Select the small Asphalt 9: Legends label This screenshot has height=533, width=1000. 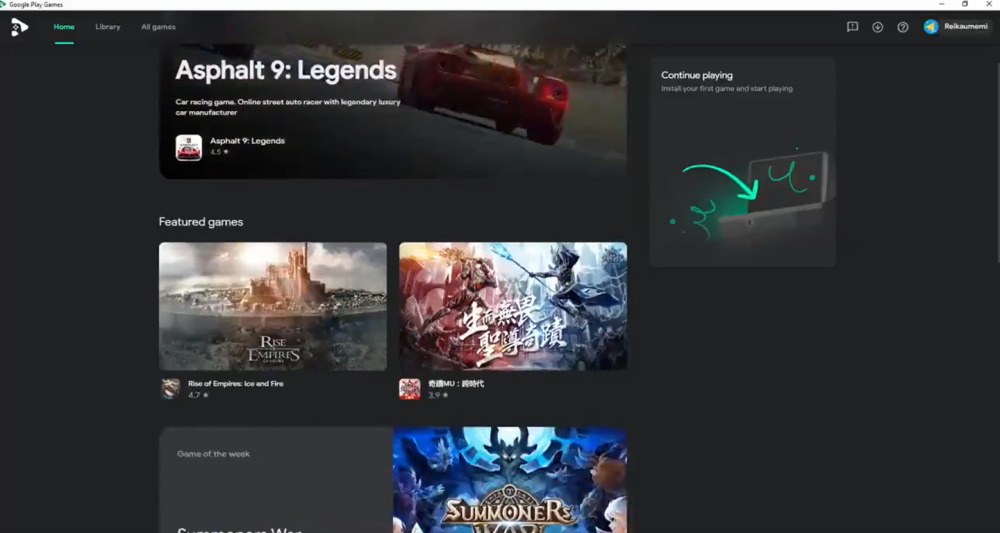(x=247, y=141)
